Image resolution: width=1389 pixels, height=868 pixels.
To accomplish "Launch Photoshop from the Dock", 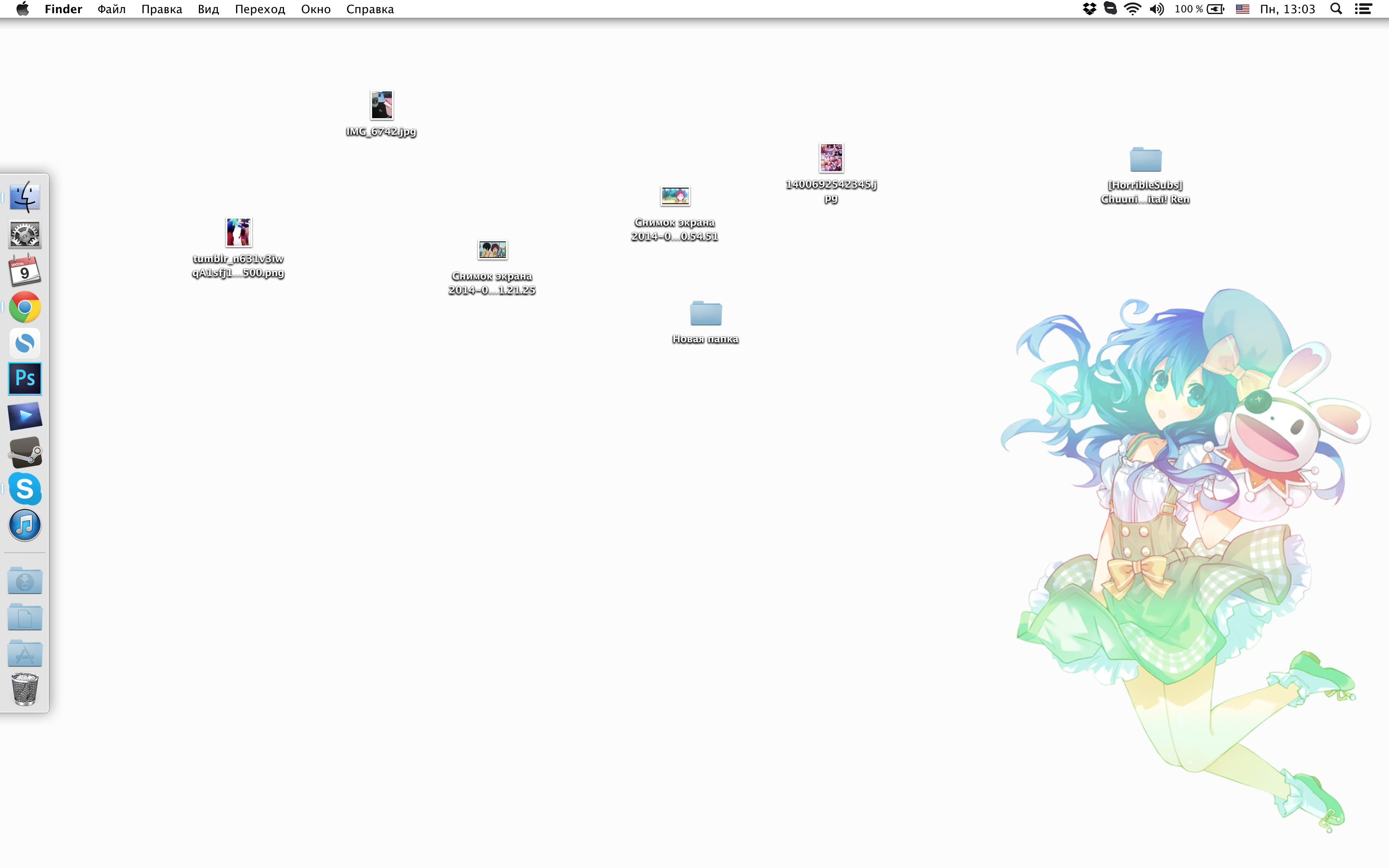I will pyautogui.click(x=25, y=379).
